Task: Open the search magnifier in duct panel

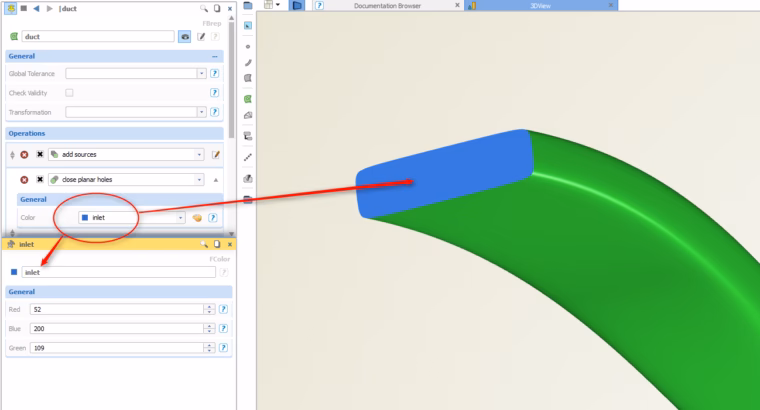Action: click(x=204, y=8)
